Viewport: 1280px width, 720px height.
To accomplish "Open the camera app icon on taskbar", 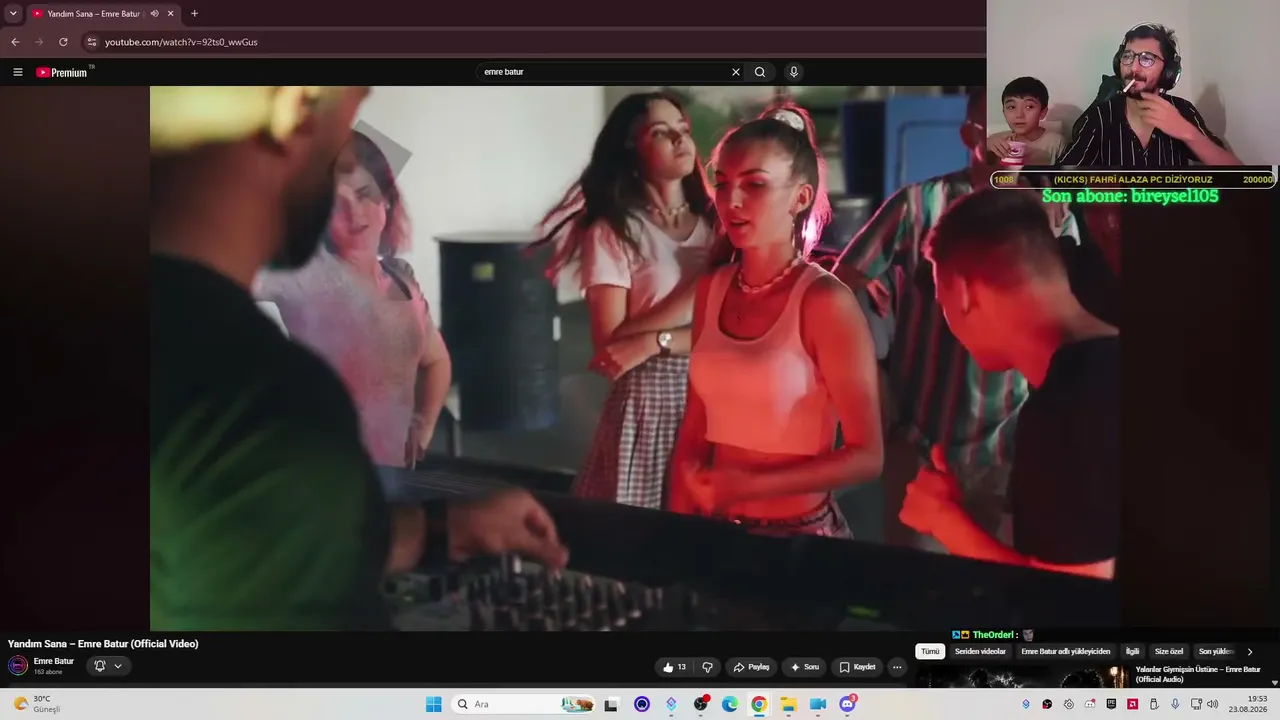I will [818, 704].
